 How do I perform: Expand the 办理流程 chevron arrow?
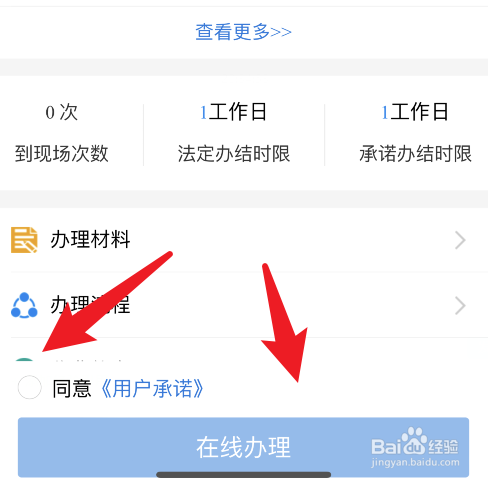[460, 306]
